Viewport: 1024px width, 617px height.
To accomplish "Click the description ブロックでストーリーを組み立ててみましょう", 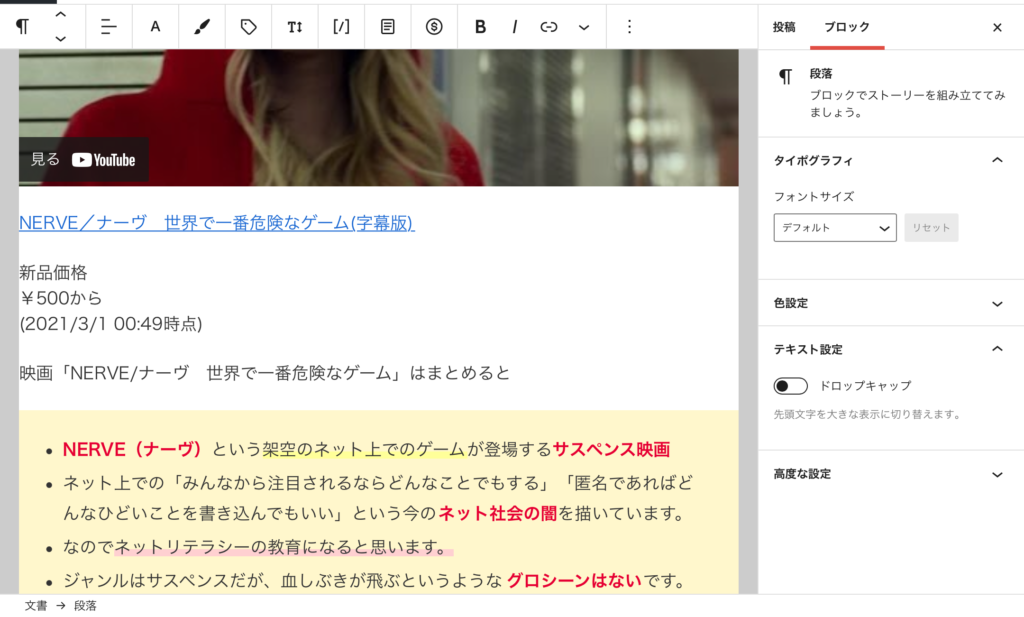I will pos(907,103).
